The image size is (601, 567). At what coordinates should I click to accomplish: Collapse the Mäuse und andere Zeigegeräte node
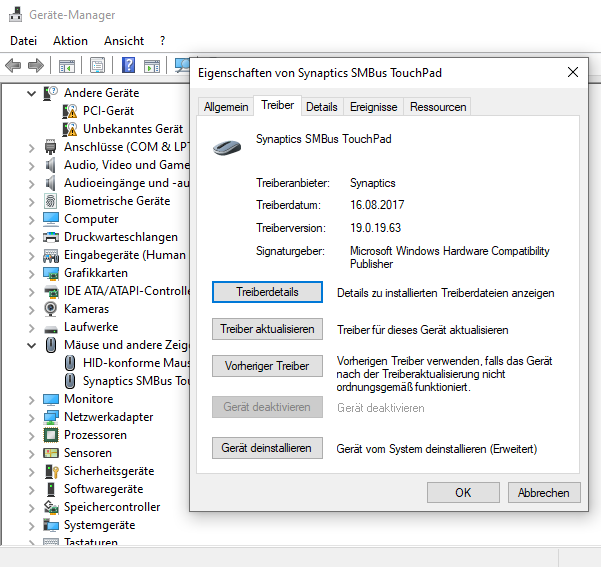(x=31, y=345)
